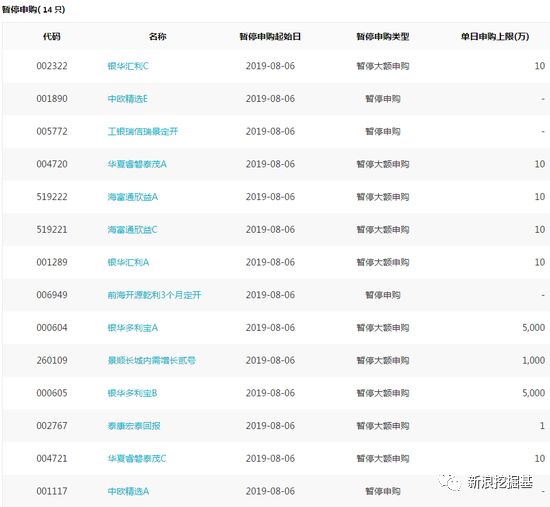Open fund link 海富通欣益C

click(133, 229)
